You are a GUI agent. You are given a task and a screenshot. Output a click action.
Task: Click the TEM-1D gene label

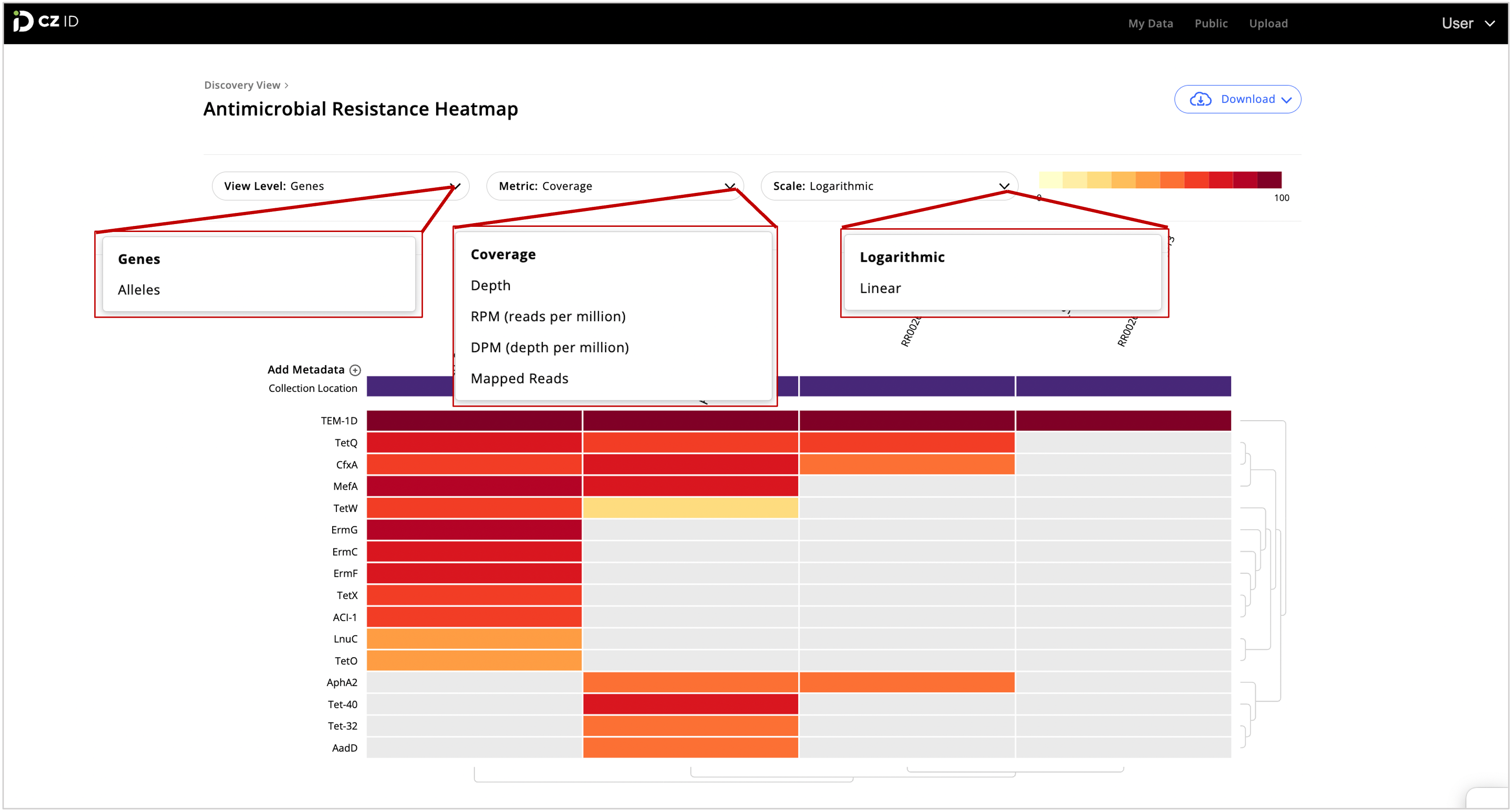(x=339, y=421)
